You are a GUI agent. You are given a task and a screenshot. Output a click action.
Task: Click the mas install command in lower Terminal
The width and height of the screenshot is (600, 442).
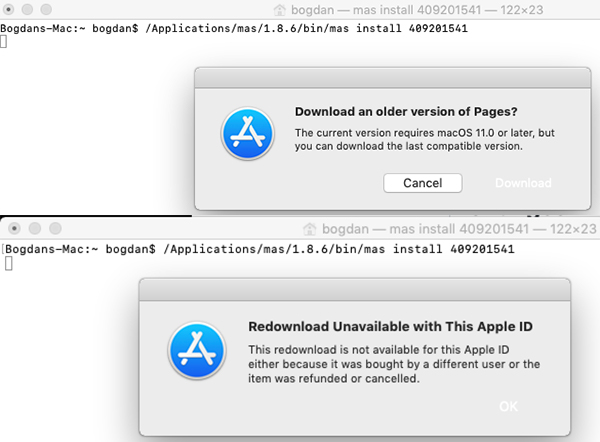pyautogui.click(x=339, y=249)
